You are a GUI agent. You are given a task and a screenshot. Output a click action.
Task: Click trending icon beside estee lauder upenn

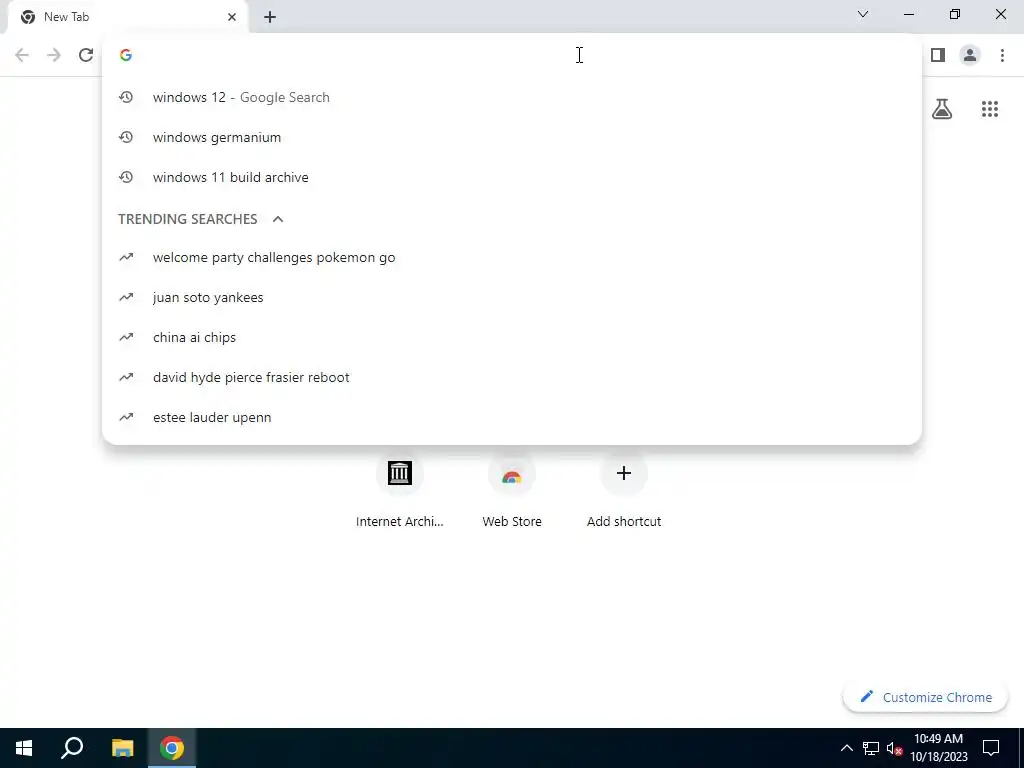click(126, 417)
